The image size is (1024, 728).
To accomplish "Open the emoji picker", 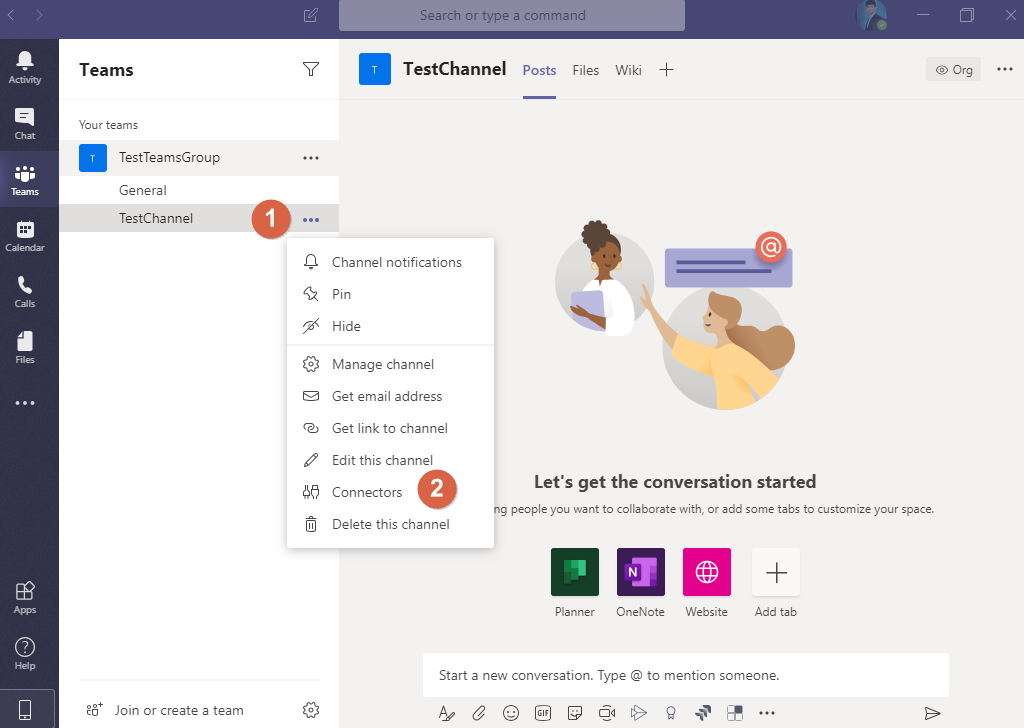I will 511,713.
